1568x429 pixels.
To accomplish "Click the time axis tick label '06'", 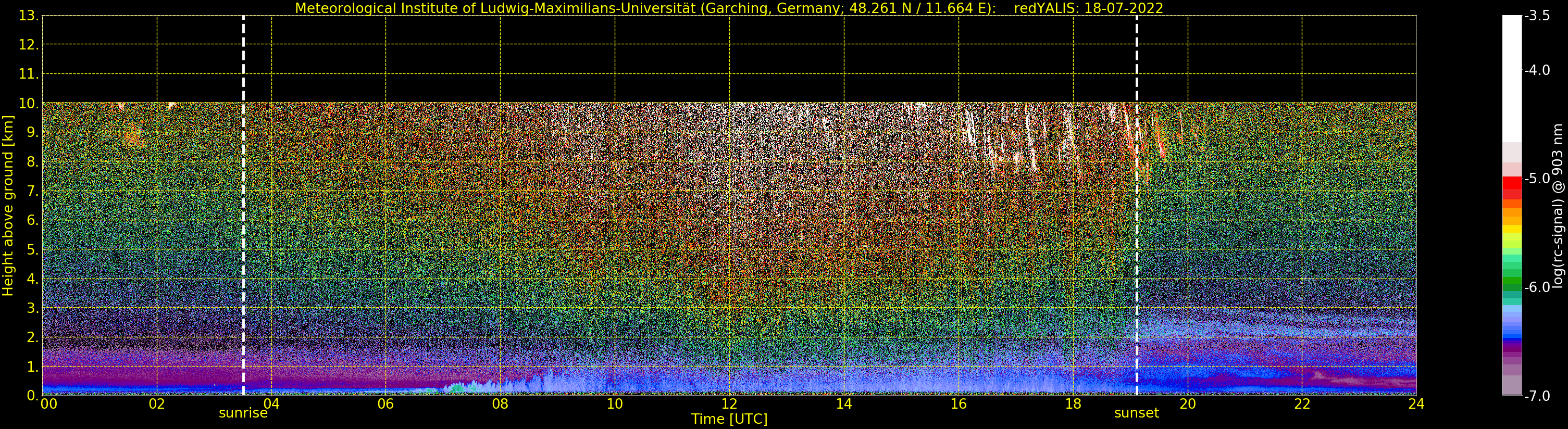I will pos(386,404).
